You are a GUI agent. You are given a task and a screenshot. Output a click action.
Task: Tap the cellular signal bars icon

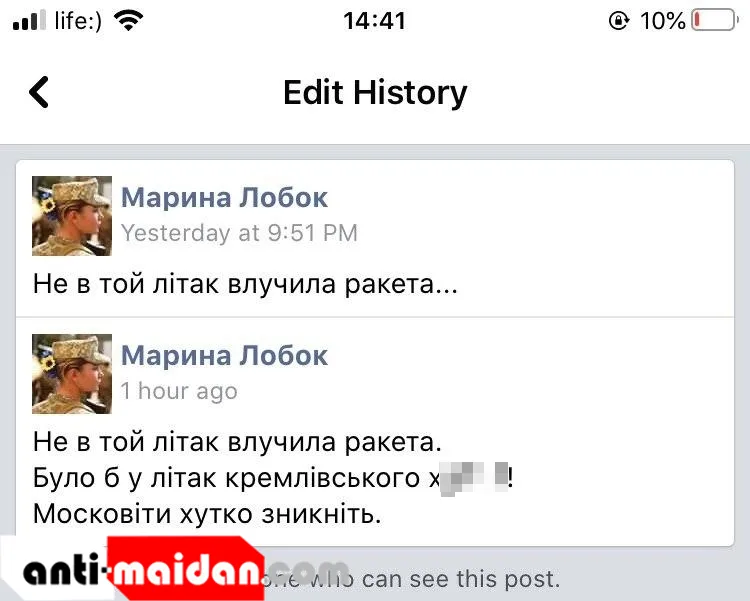tap(29, 20)
